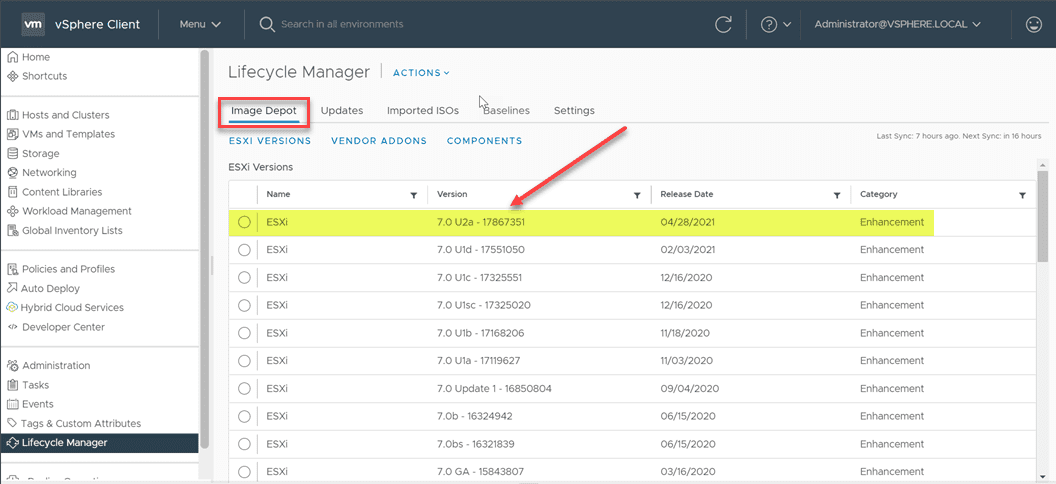The height and width of the screenshot is (484, 1056).
Task: Open the help question mark icon
Action: [x=768, y=24]
